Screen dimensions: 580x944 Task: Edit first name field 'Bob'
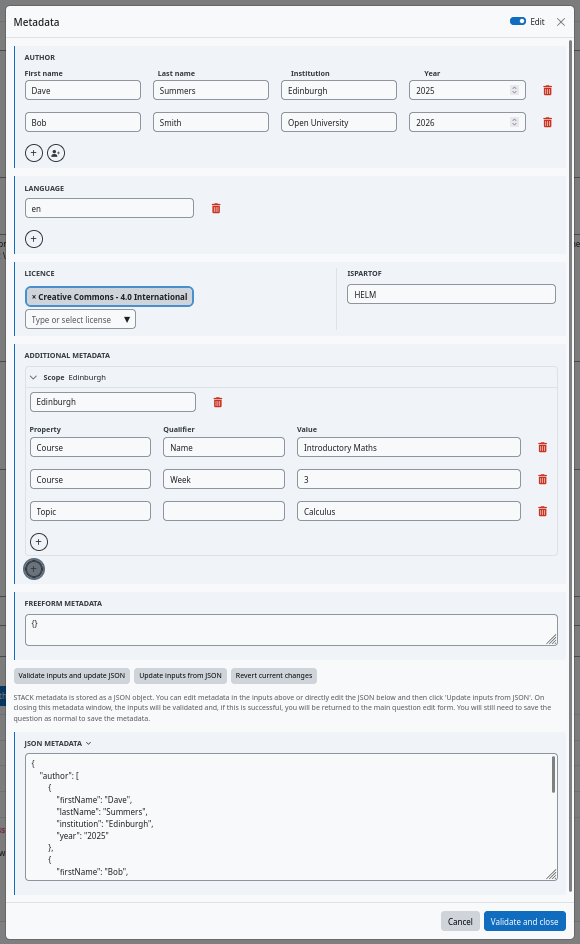[x=83, y=122]
